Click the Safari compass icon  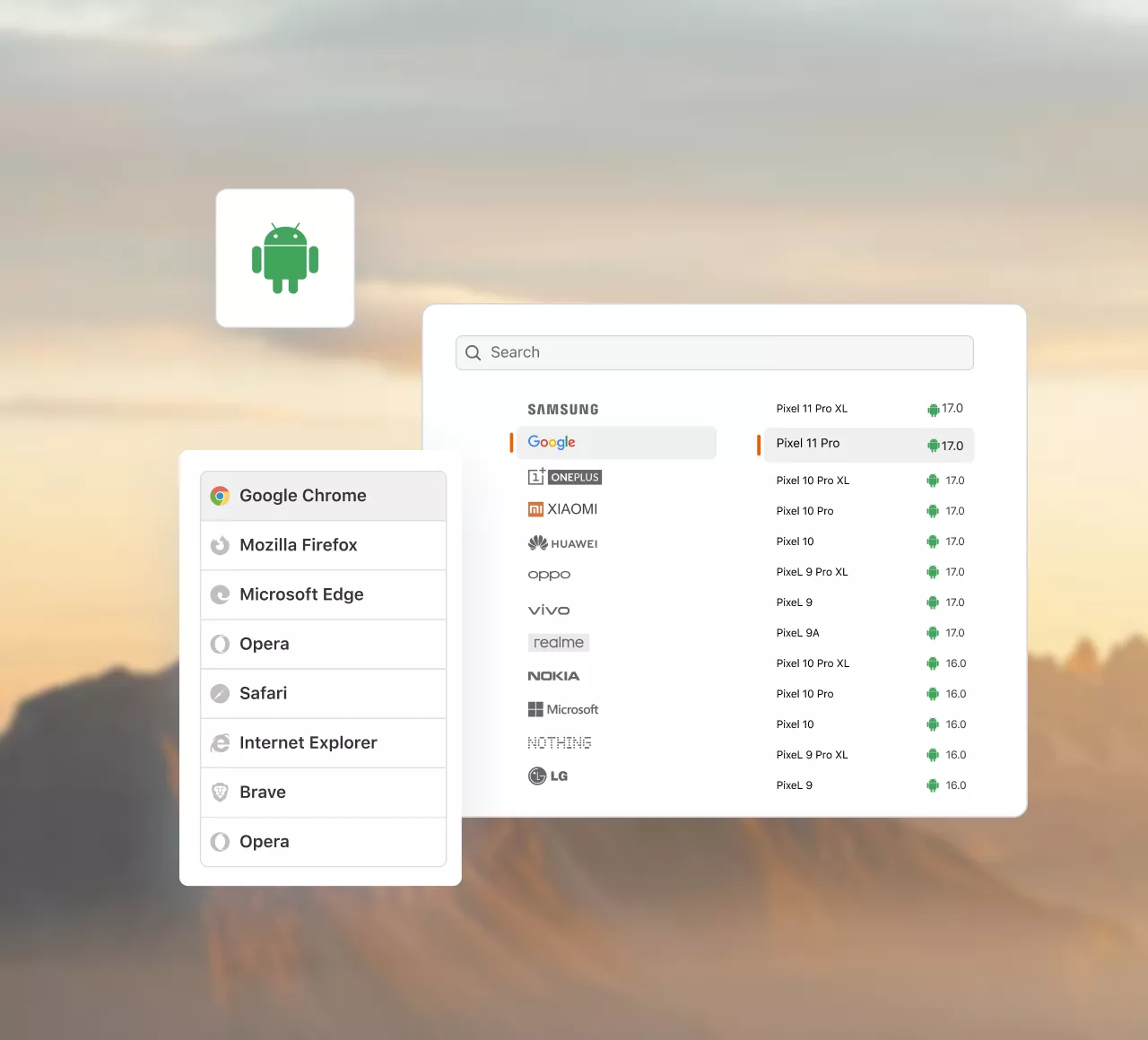coord(220,693)
